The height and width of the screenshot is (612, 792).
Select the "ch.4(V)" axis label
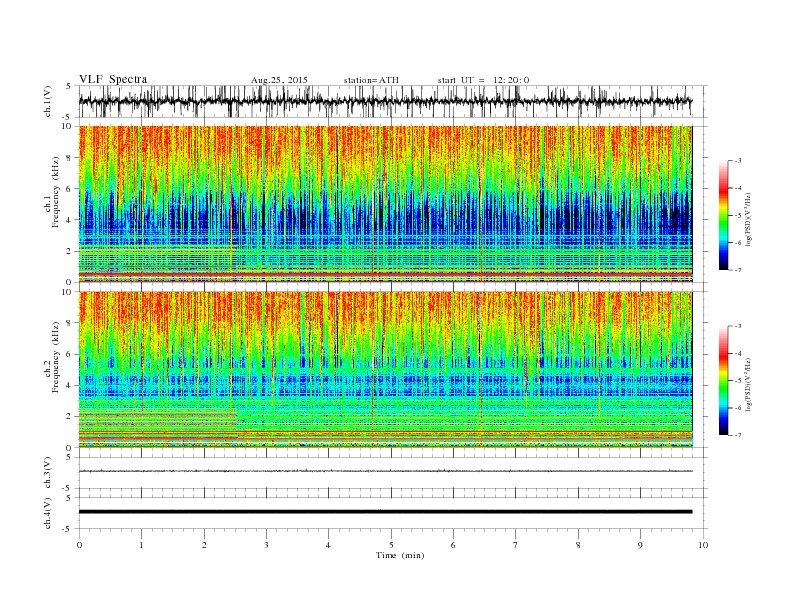pos(48,513)
